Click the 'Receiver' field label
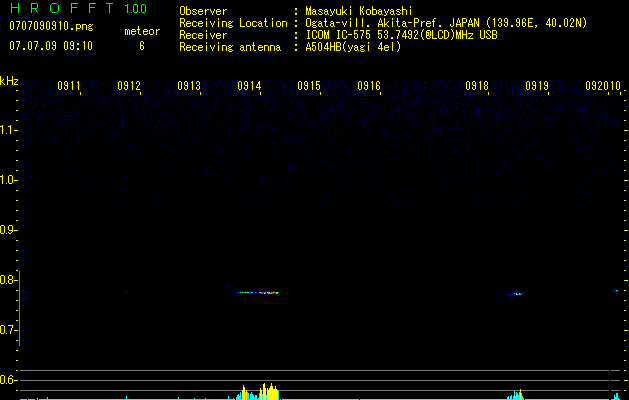This screenshot has height=400, width=629. coord(203,35)
